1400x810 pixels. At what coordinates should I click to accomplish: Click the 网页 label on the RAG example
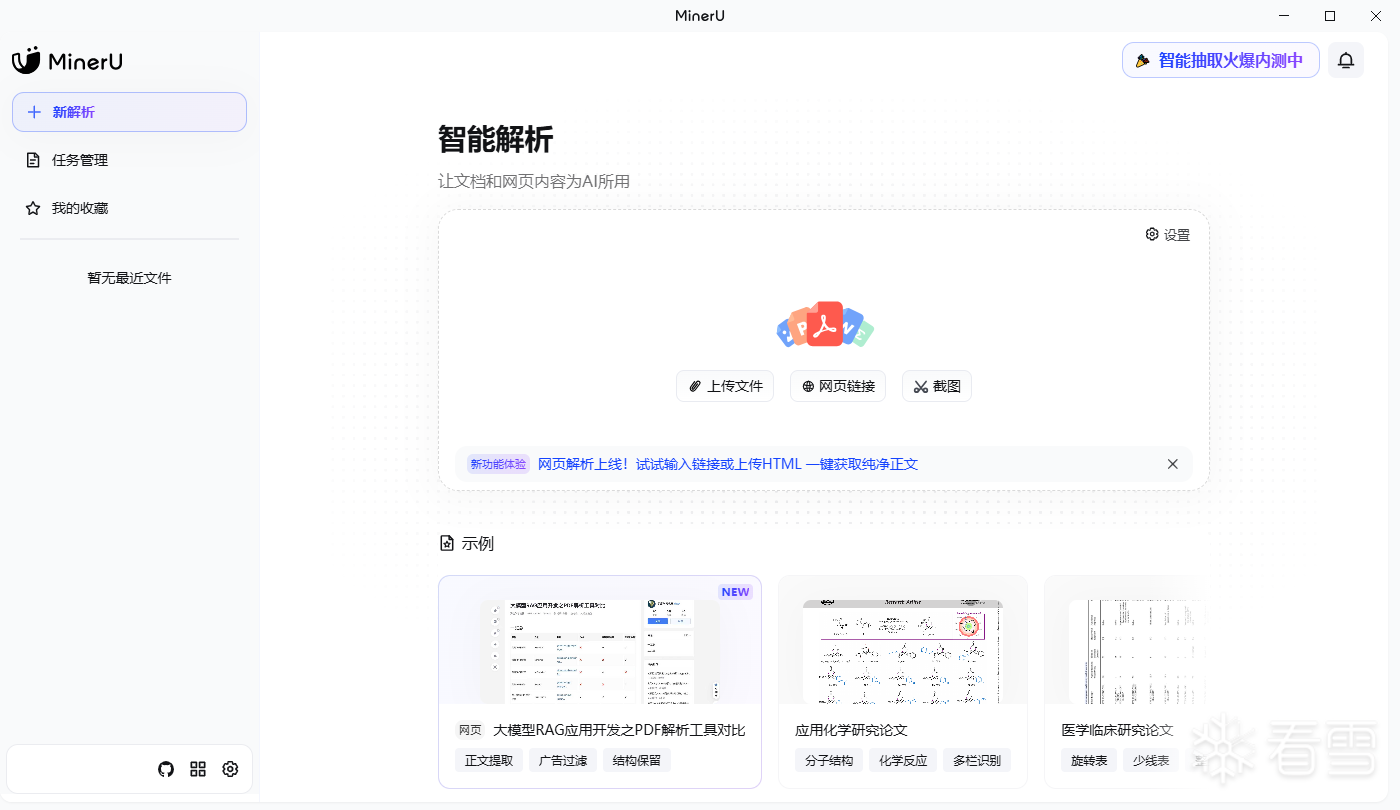click(x=470, y=730)
